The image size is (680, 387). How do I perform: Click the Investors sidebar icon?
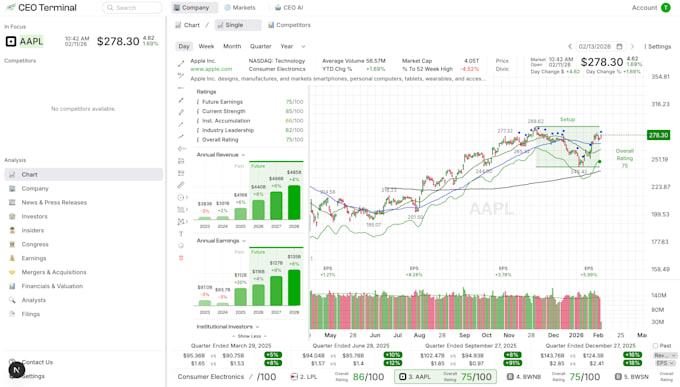point(12,216)
